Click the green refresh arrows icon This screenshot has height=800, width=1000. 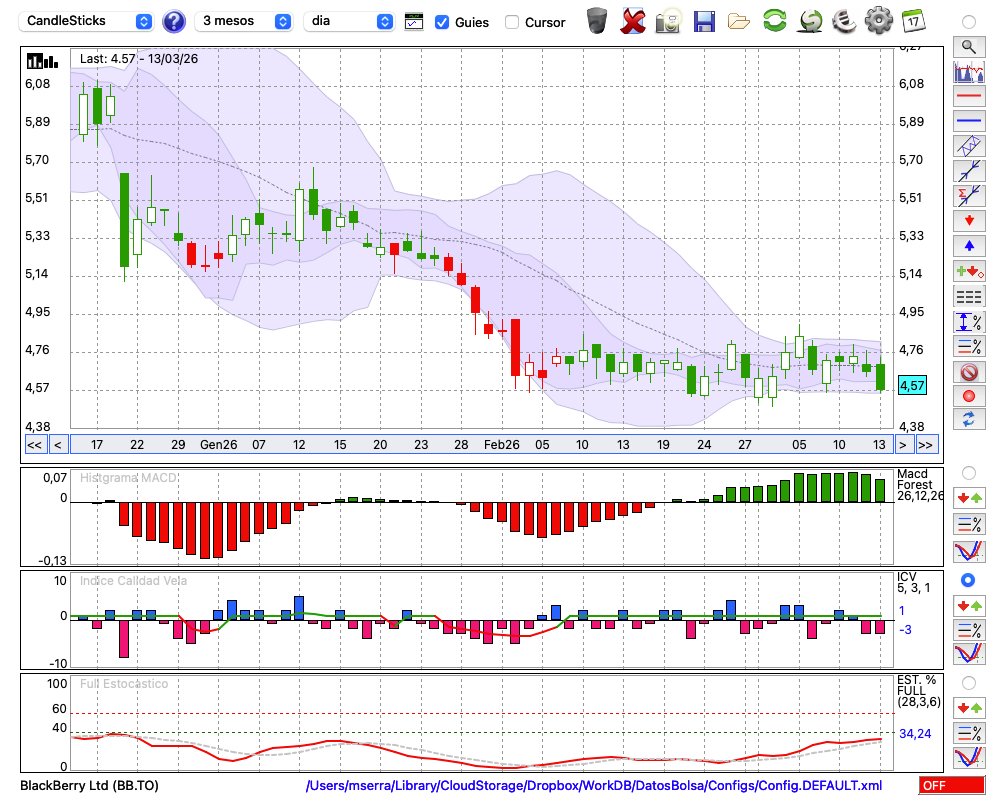pos(774,21)
